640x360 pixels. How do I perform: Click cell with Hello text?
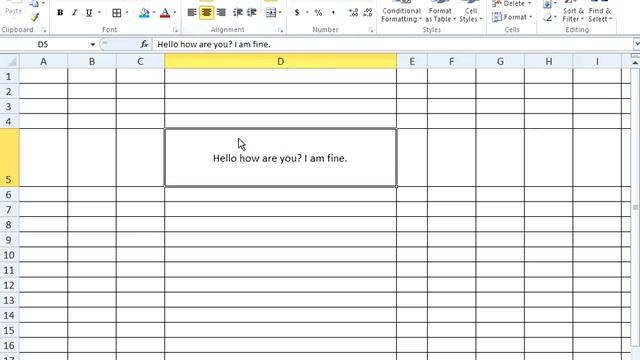coord(280,158)
